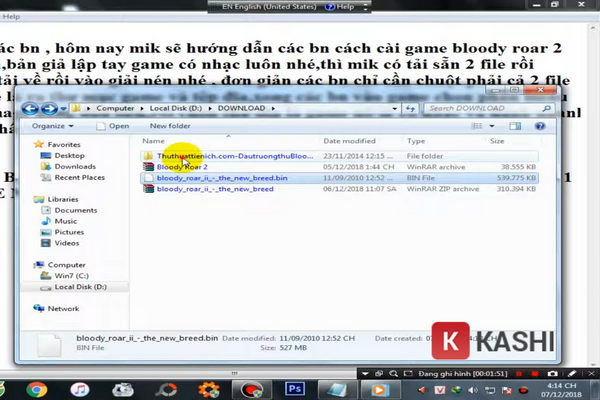600x400 pixels.
Task: Click Help on the language bar
Action: 340,7
